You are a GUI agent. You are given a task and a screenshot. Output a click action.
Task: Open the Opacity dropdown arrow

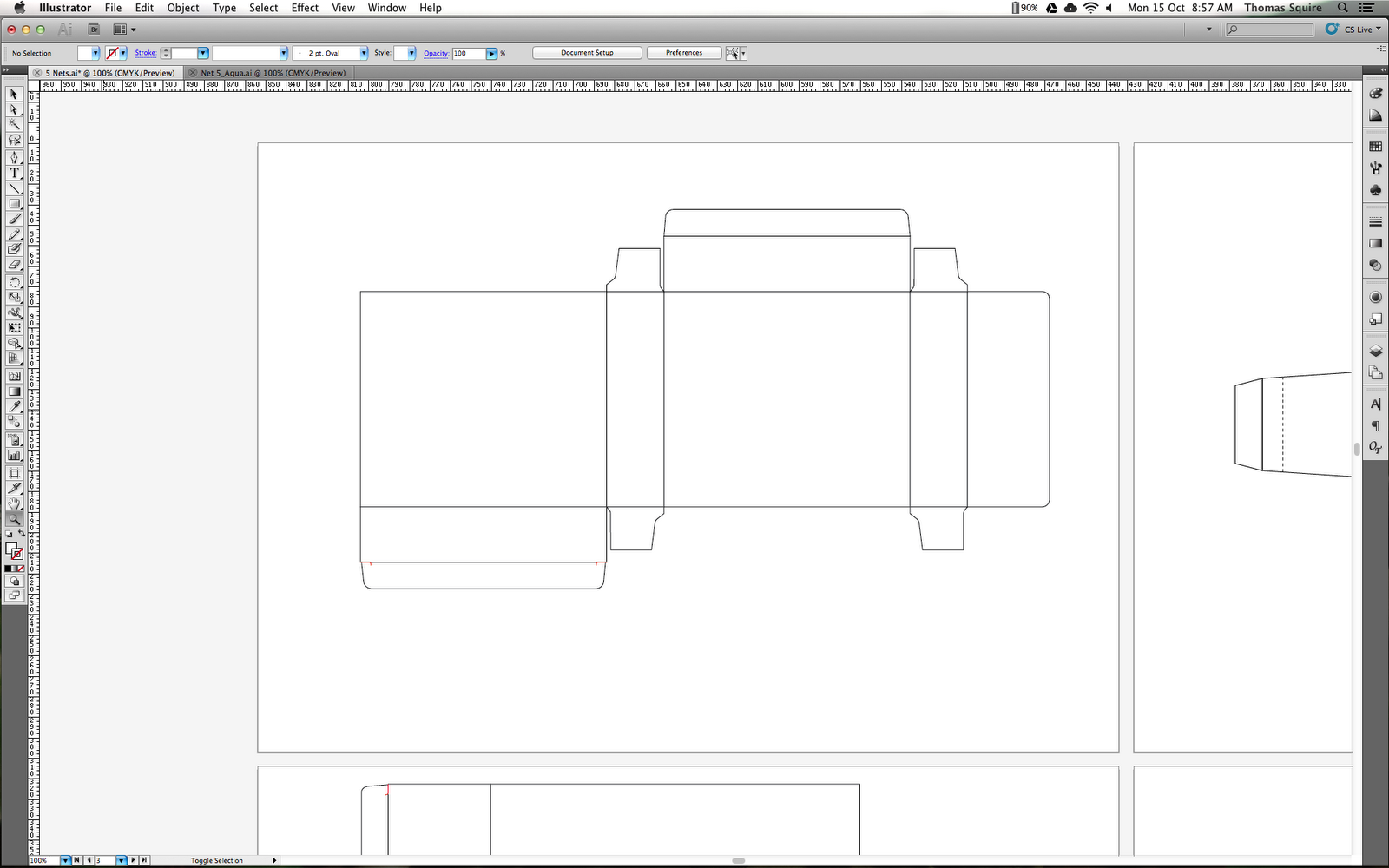pyautogui.click(x=491, y=53)
